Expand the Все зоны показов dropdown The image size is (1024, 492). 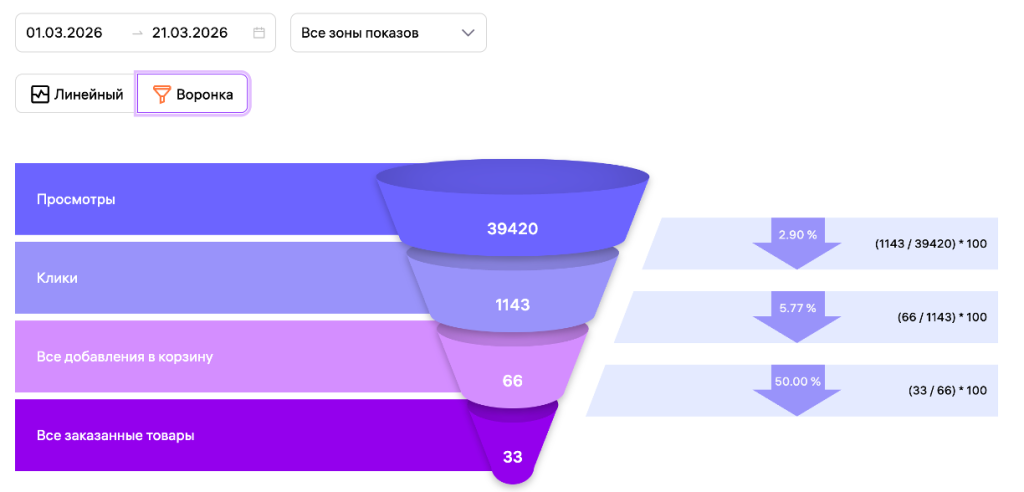click(387, 33)
